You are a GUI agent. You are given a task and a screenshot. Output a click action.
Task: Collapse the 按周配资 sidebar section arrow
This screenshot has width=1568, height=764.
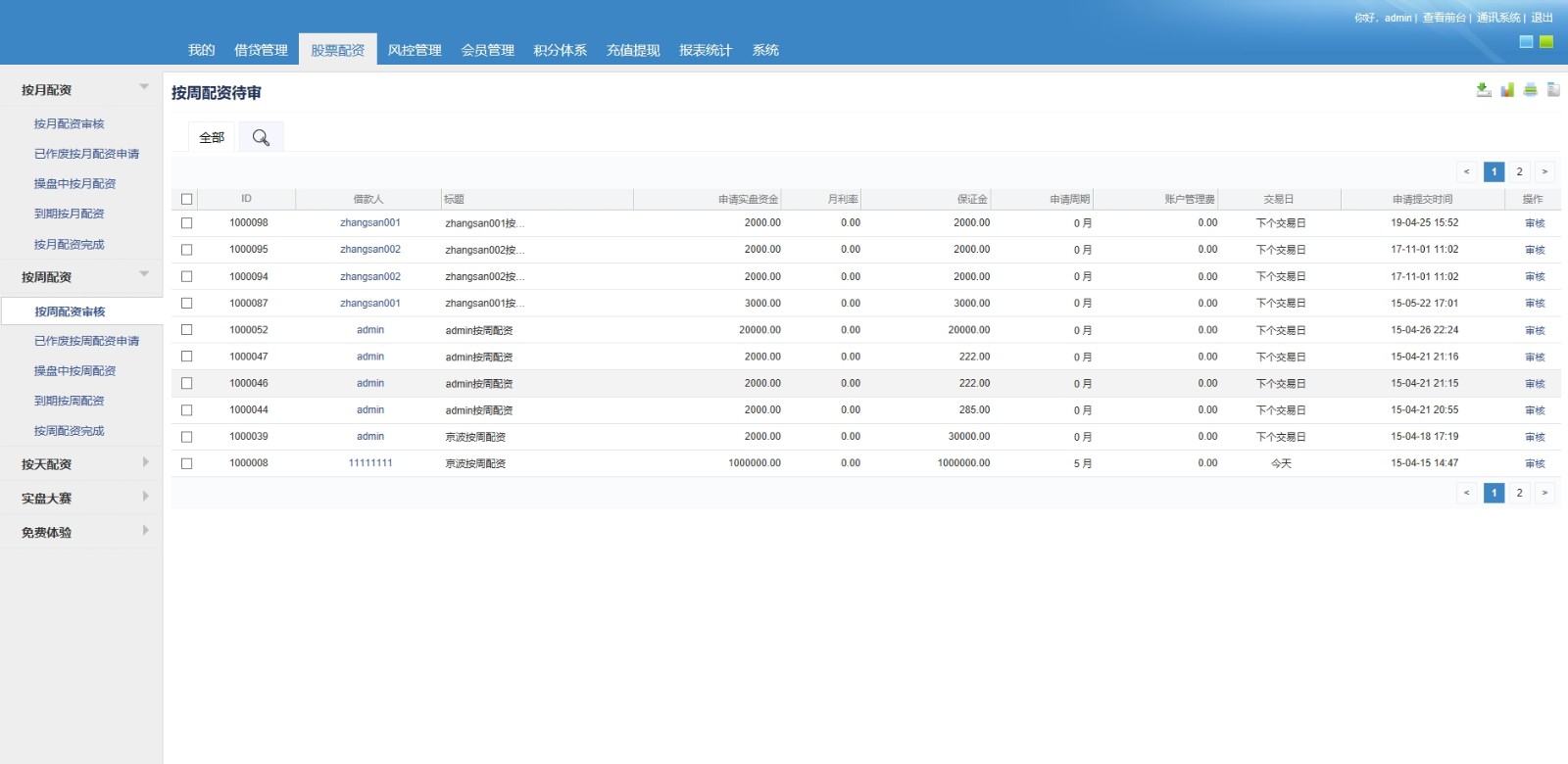[144, 274]
